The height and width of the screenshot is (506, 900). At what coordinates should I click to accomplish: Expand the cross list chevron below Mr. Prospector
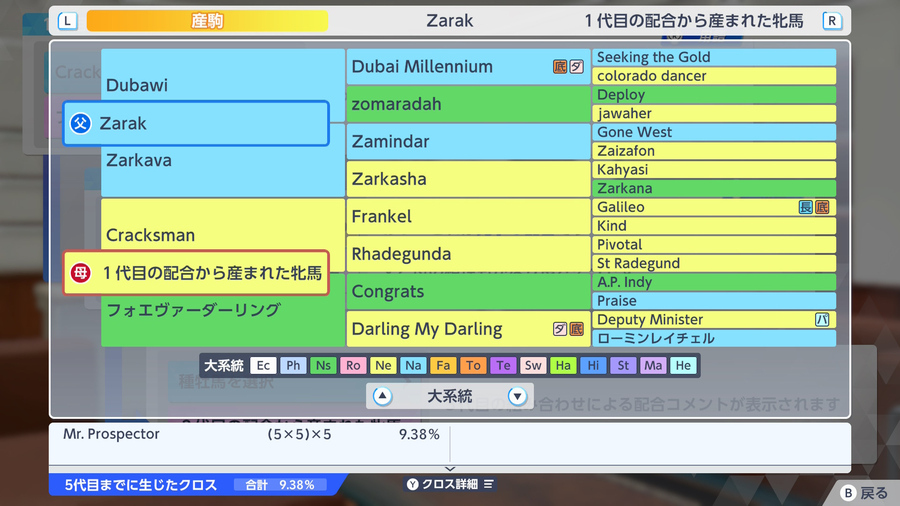[x=450, y=469]
